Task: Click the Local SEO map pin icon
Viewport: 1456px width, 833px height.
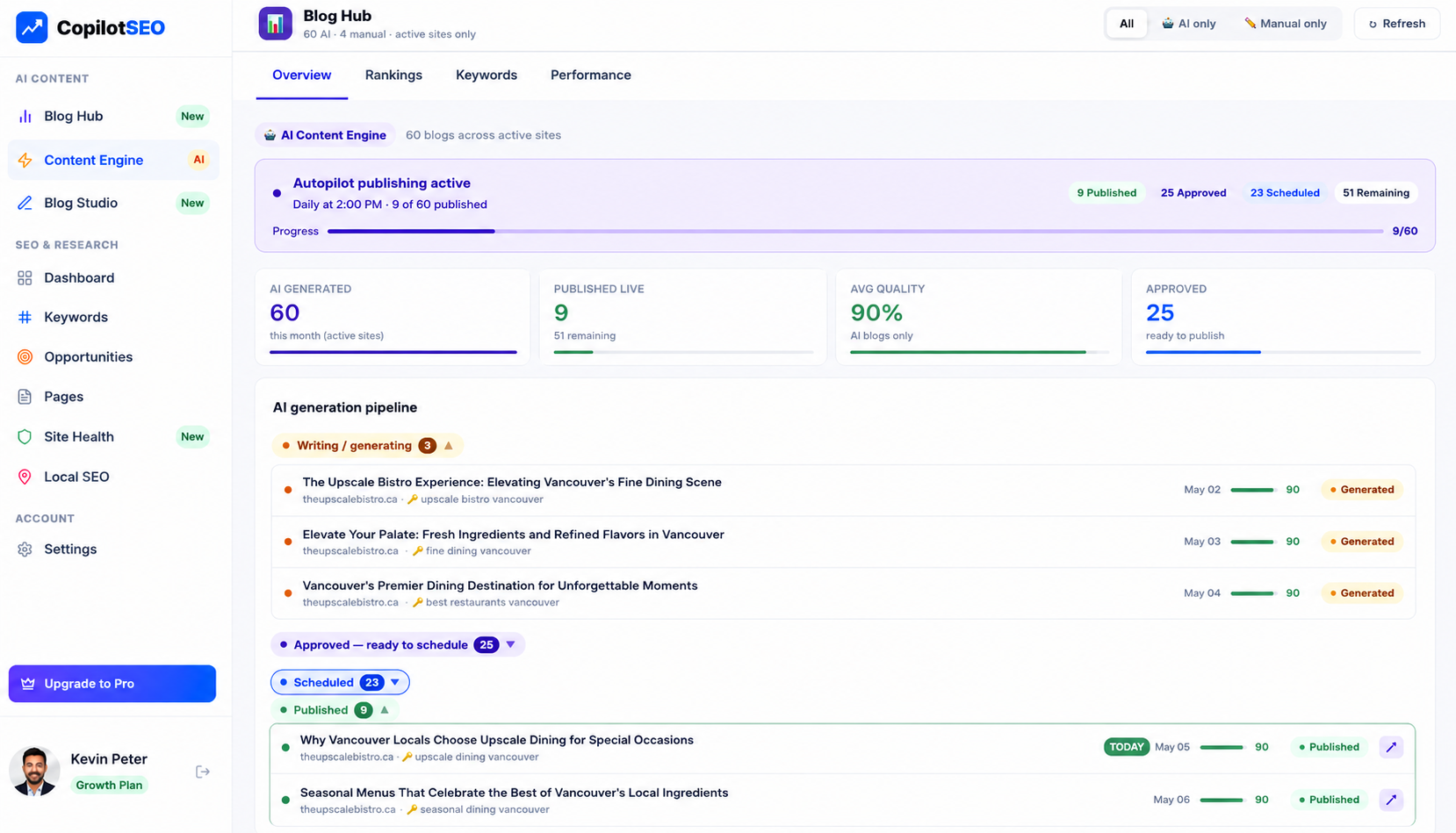Action: click(x=25, y=477)
